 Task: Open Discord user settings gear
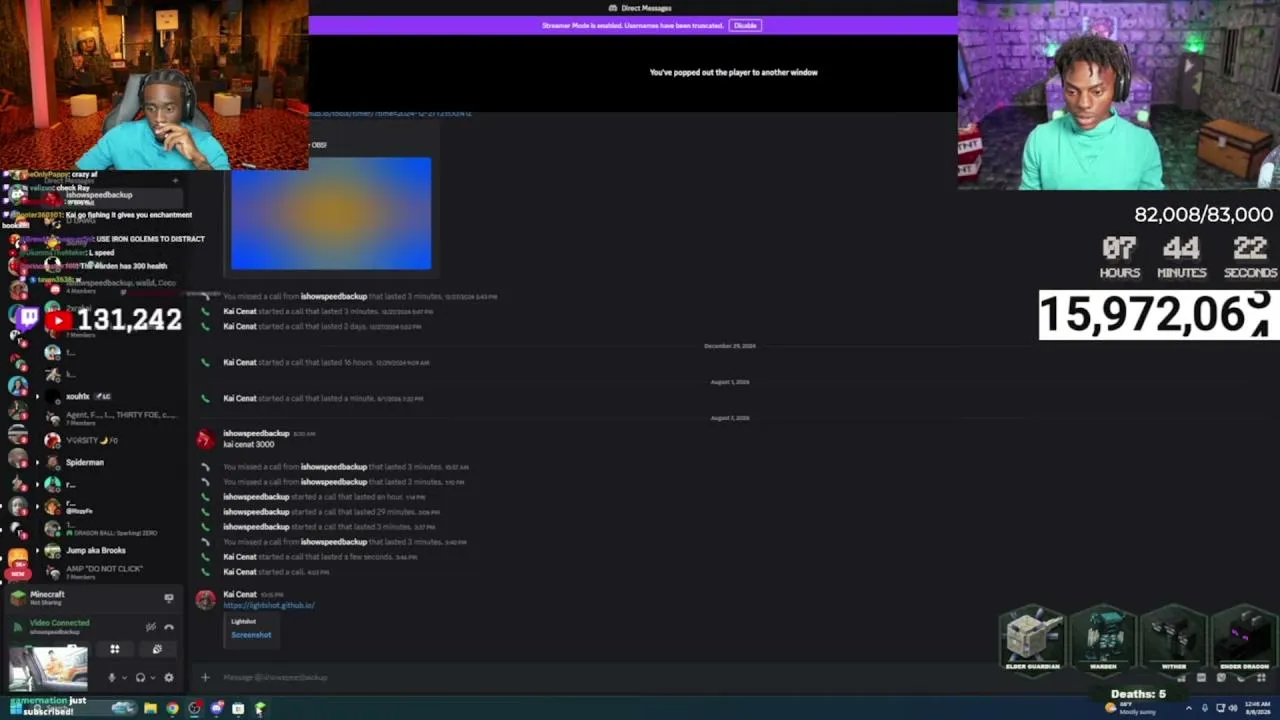(168, 677)
